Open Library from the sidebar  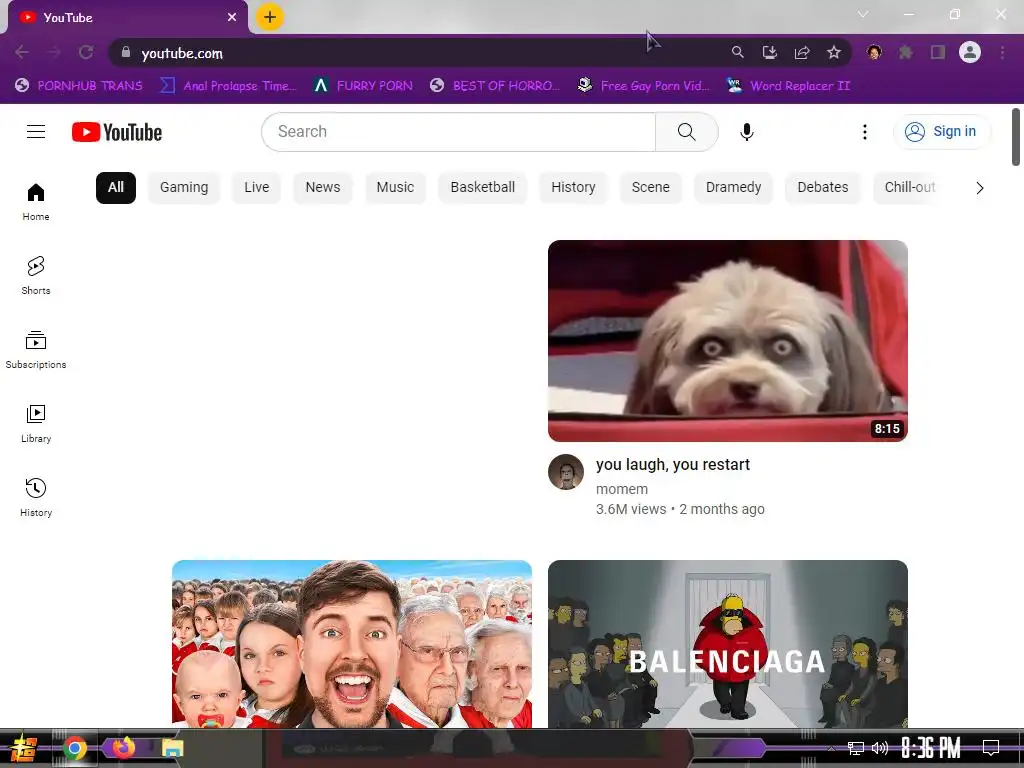(x=36, y=423)
